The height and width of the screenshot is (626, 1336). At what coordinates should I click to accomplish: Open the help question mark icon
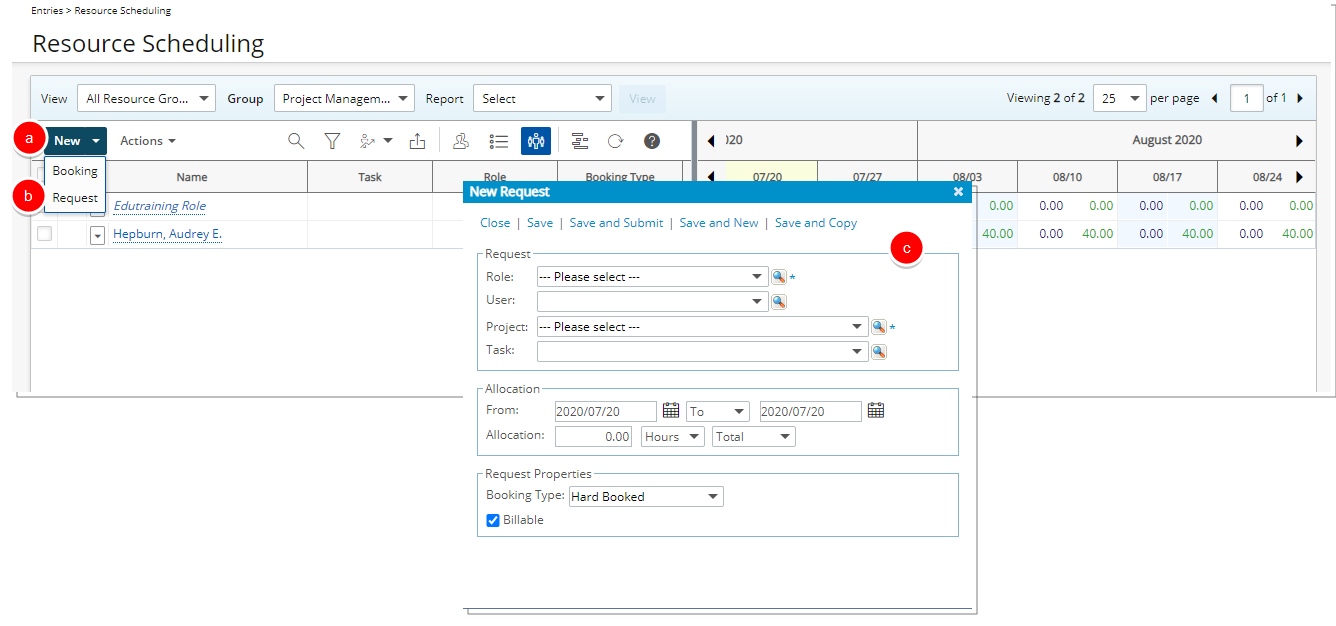click(x=652, y=141)
